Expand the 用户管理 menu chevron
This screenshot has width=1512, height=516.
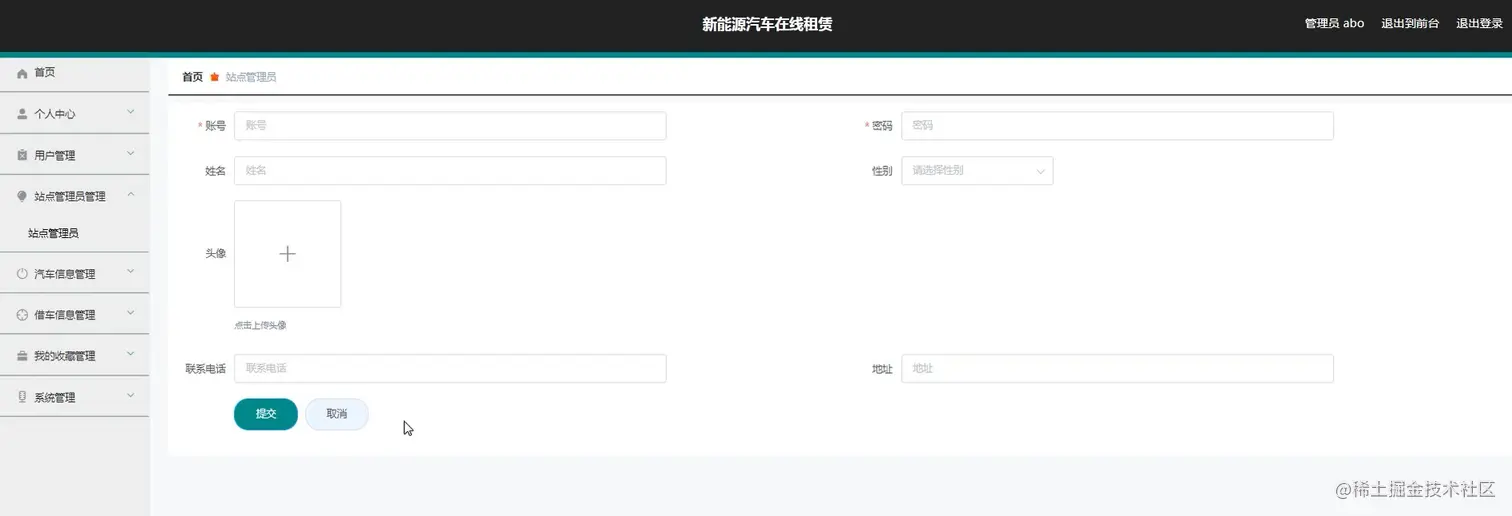coord(131,154)
